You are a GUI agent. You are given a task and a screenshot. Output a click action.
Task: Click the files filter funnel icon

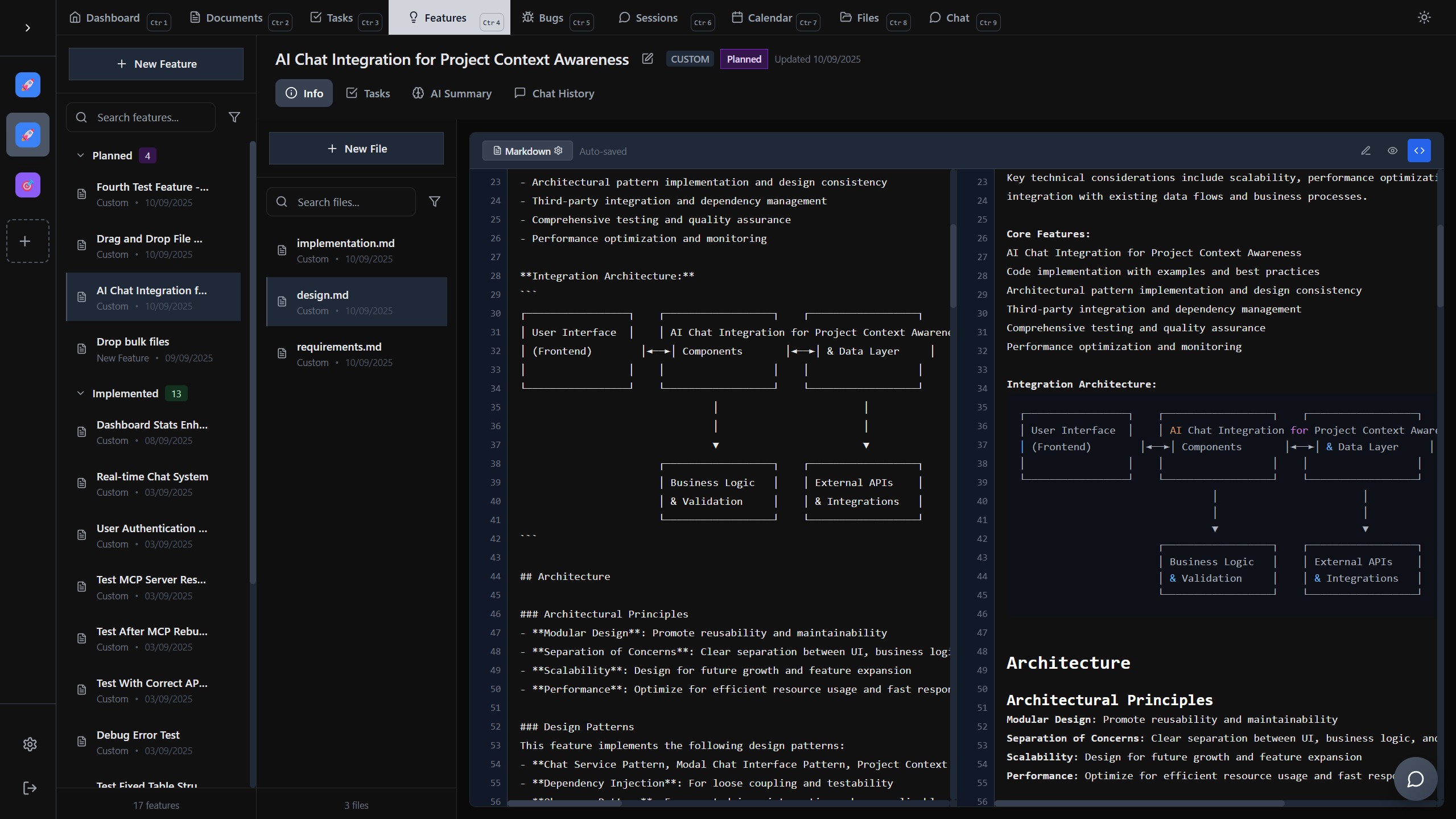click(434, 201)
